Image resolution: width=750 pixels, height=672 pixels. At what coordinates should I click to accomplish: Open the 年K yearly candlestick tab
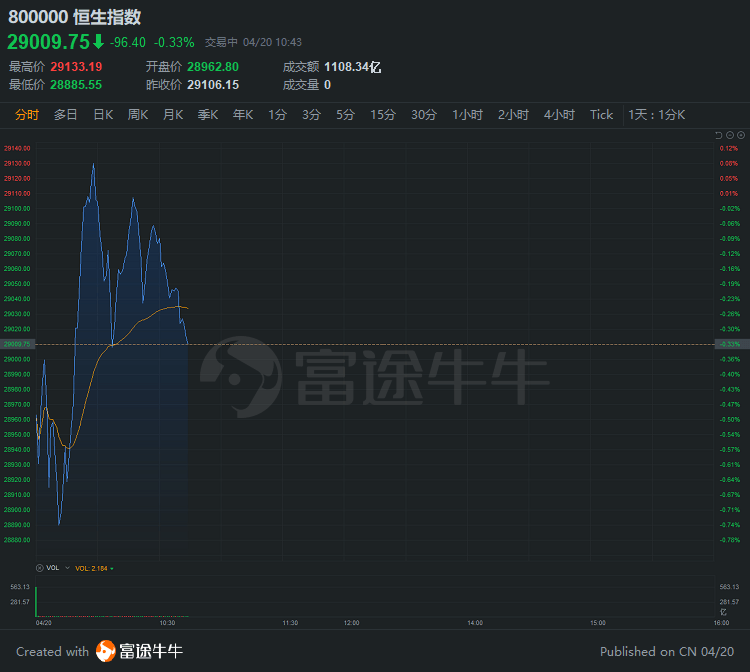243,115
